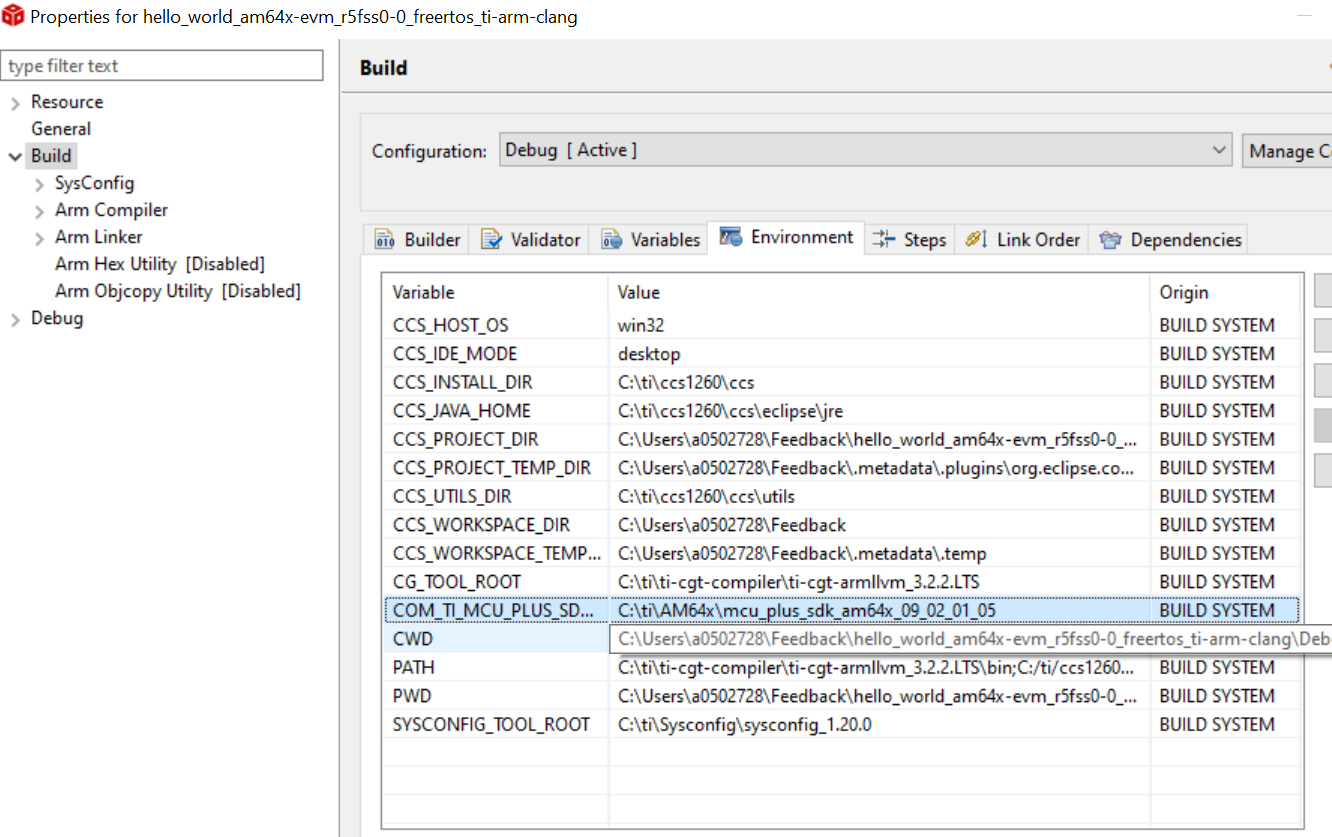Click the value 'win32'
This screenshot has height=837, width=1332.
tap(641, 325)
